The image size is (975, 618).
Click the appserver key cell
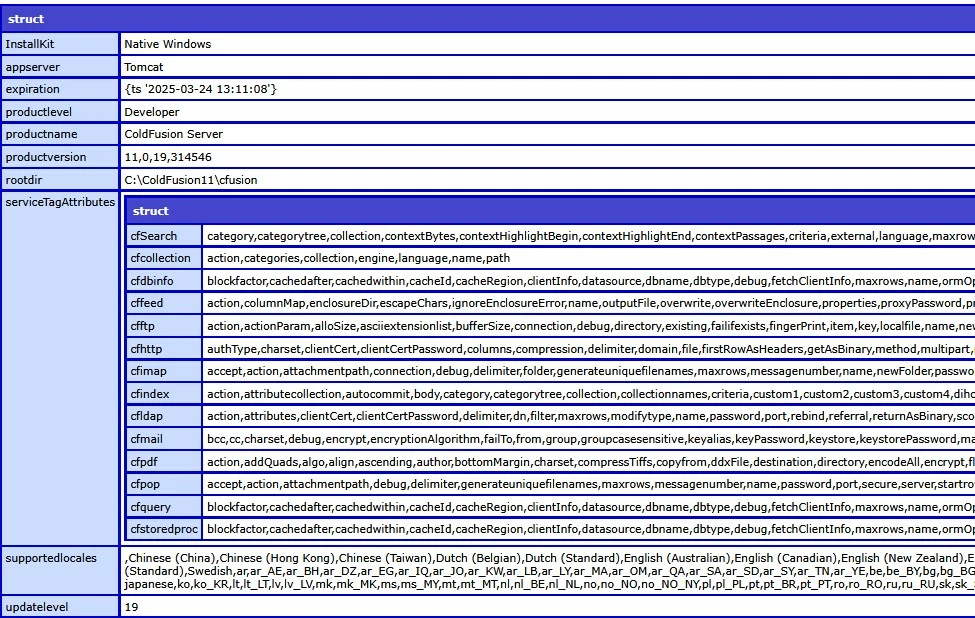coord(60,67)
